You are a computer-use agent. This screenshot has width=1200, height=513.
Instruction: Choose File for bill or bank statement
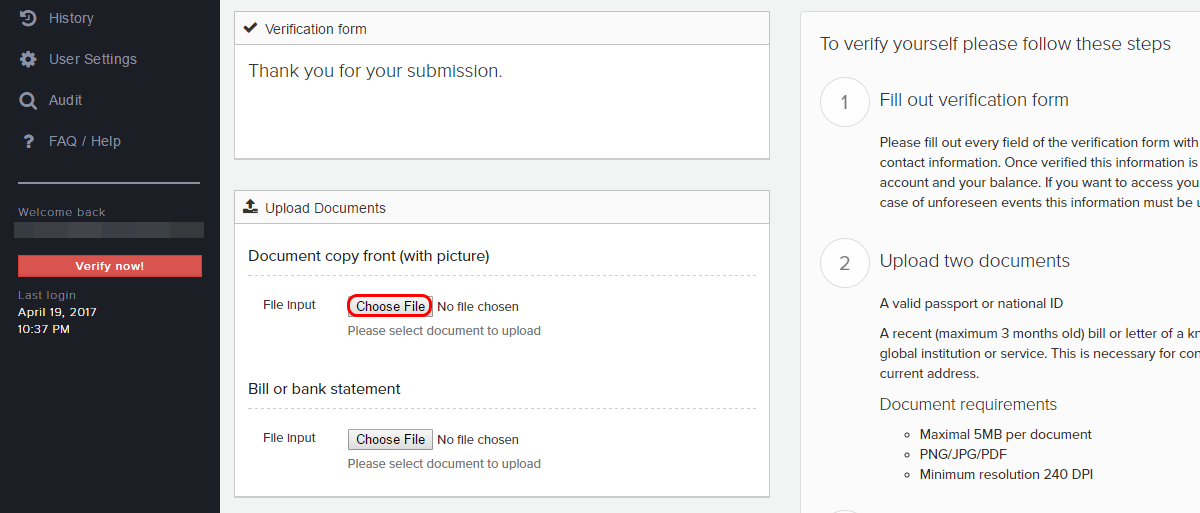point(391,439)
